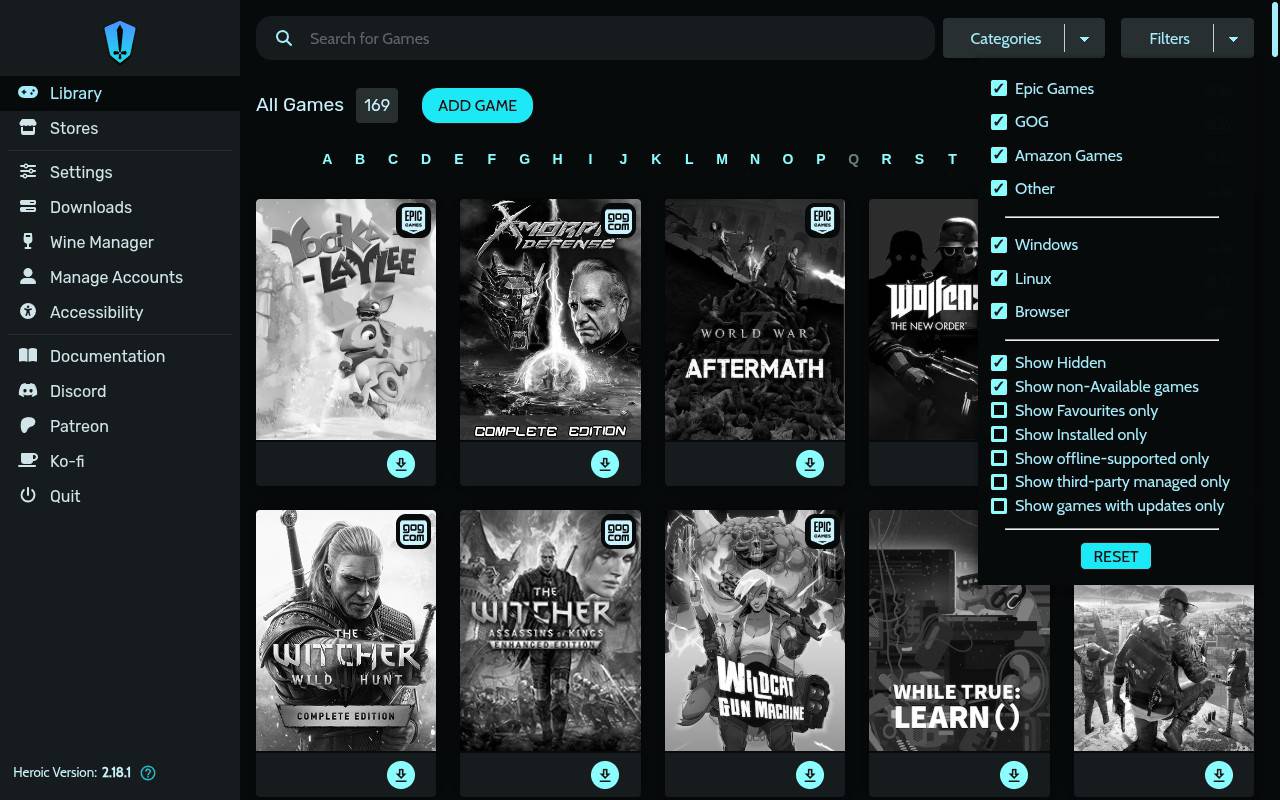Enable the Show Installed only checkbox

(x=998, y=434)
